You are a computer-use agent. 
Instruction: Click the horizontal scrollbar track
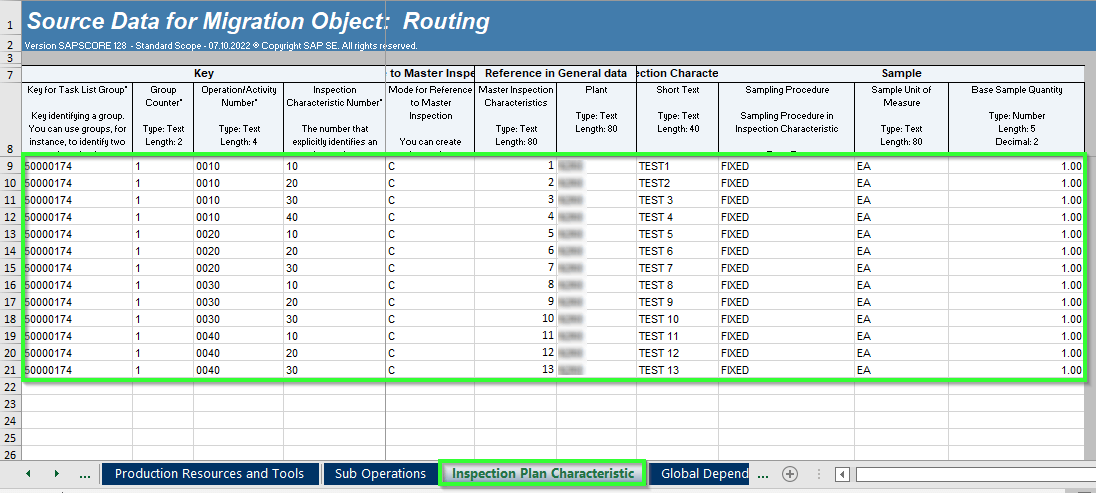click(975, 475)
